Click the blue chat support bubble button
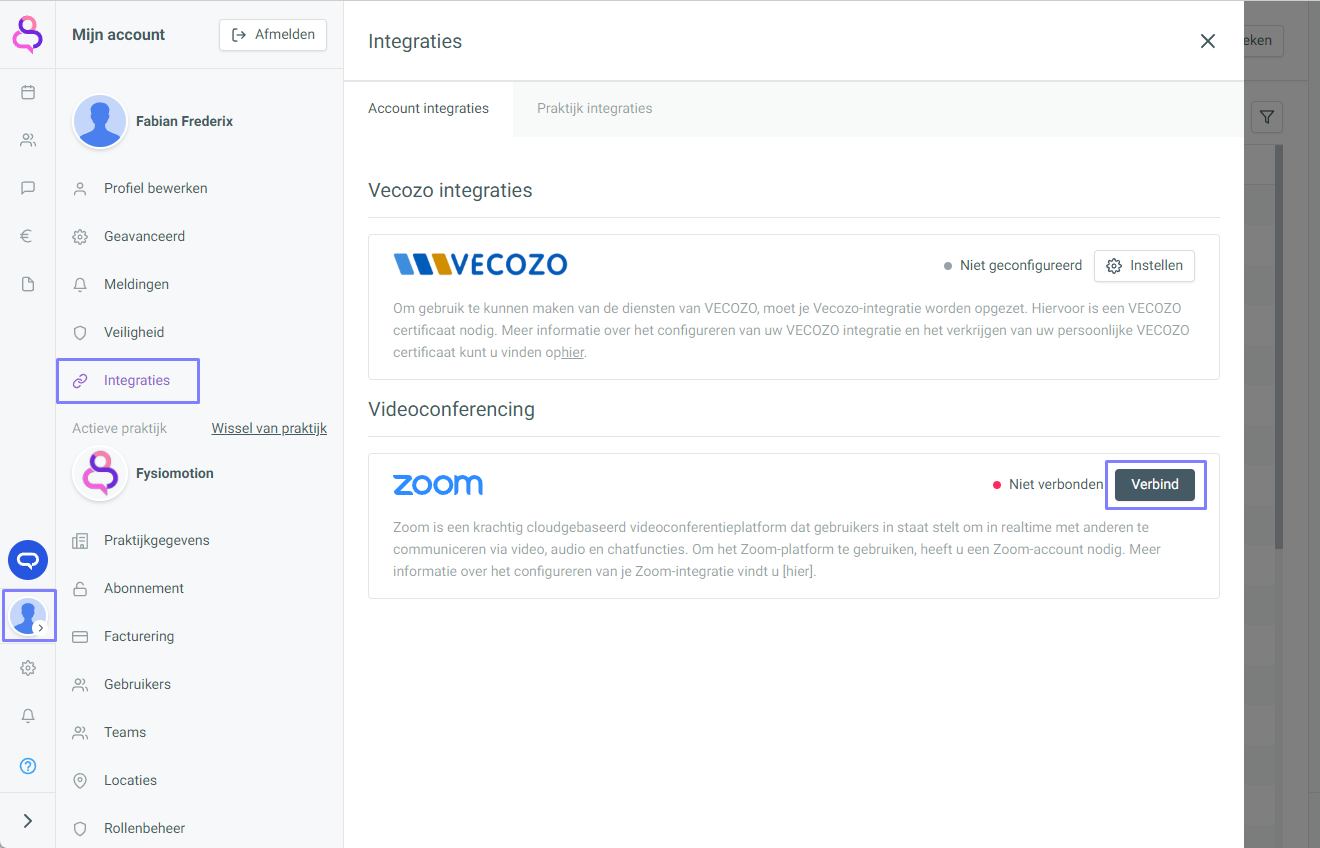 click(28, 560)
